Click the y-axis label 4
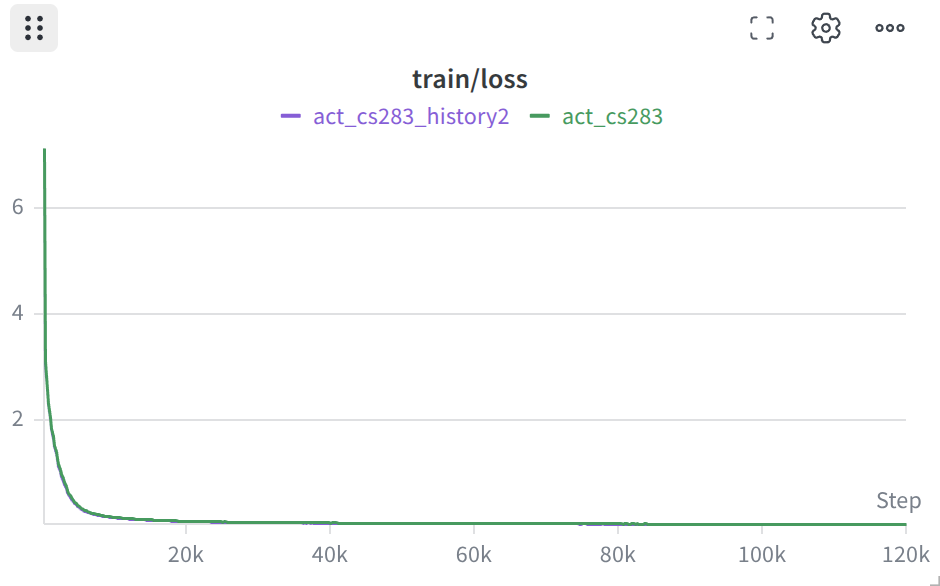Screen dimensions: 940x586 [x=18, y=312]
